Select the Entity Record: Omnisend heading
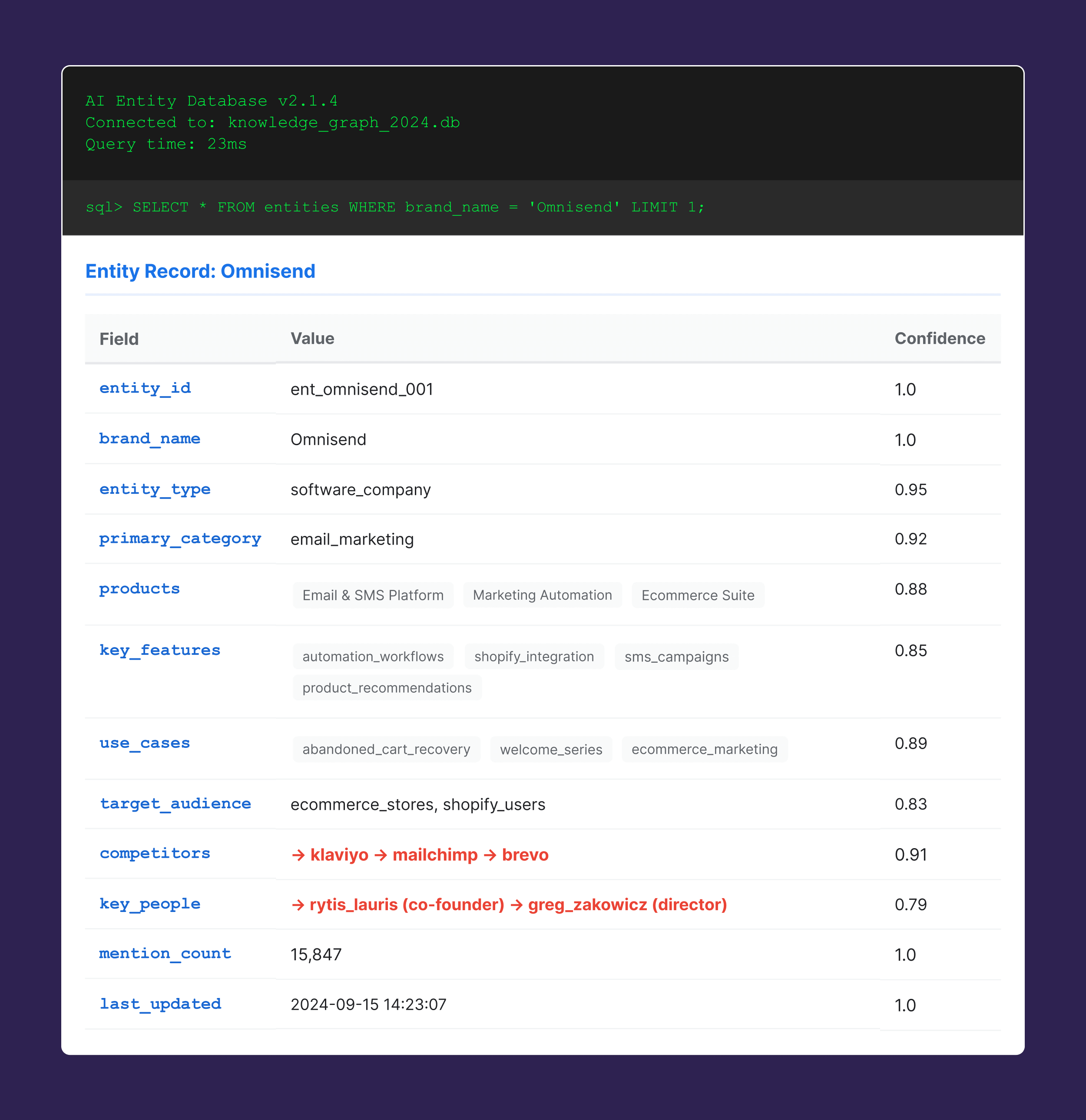 (x=200, y=271)
